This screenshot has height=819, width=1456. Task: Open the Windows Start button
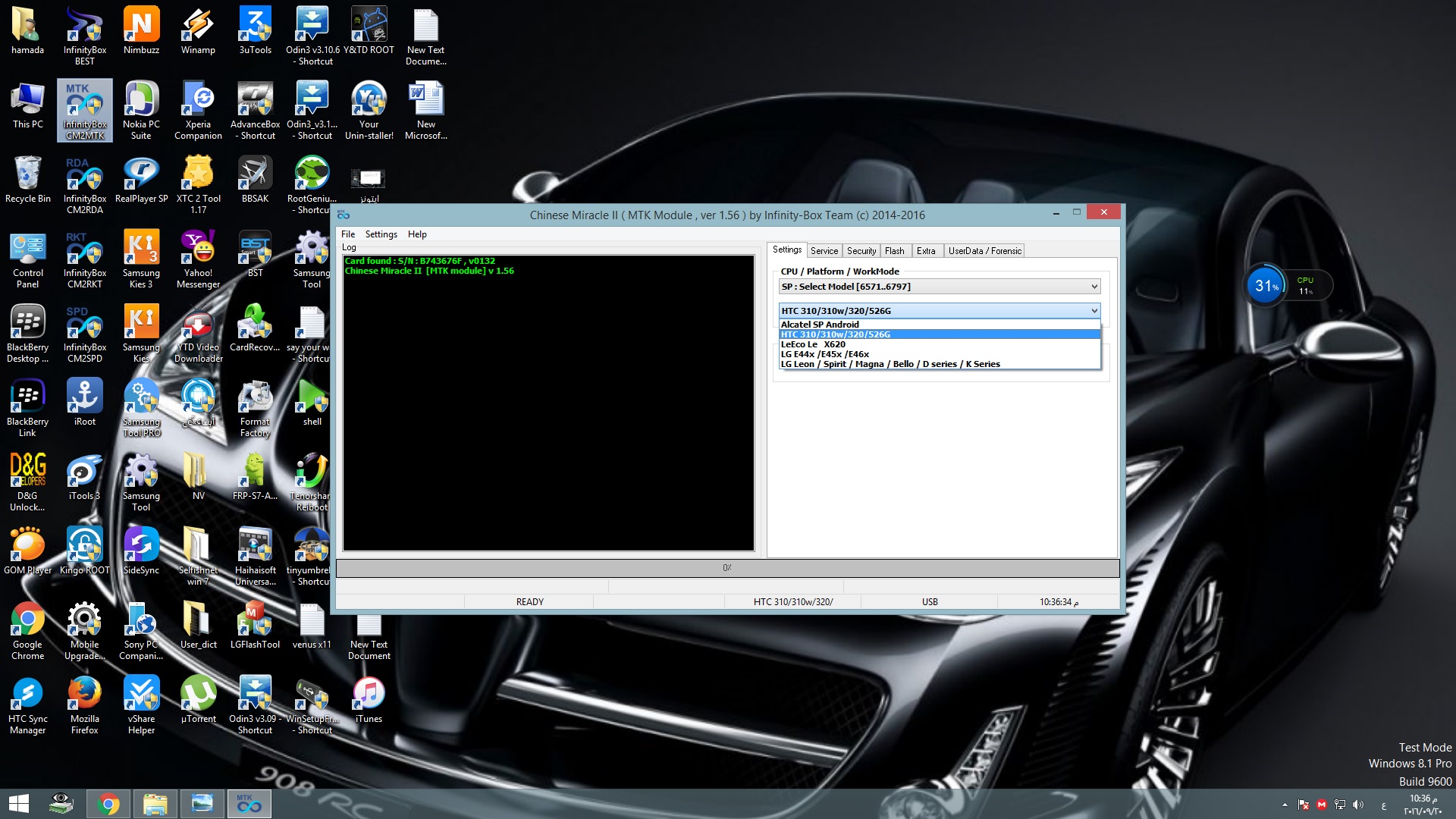coord(18,804)
